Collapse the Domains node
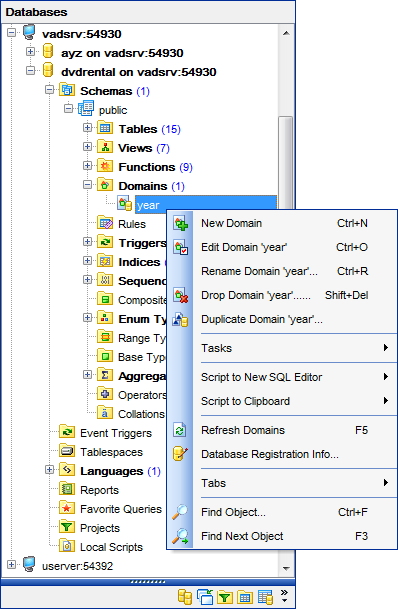Image resolution: width=398 pixels, height=609 pixels. pos(87,185)
